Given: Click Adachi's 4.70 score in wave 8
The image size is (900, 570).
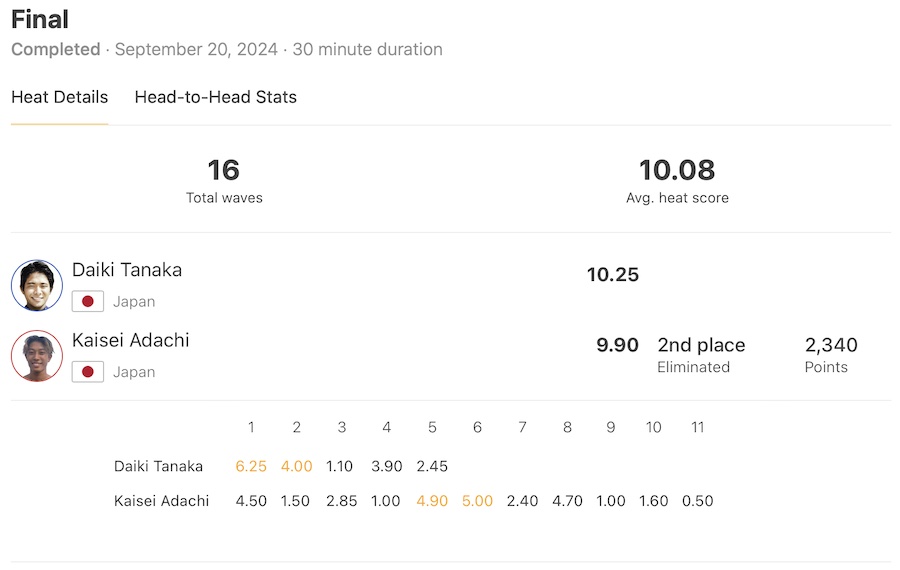Looking at the screenshot, I should coord(567,501).
